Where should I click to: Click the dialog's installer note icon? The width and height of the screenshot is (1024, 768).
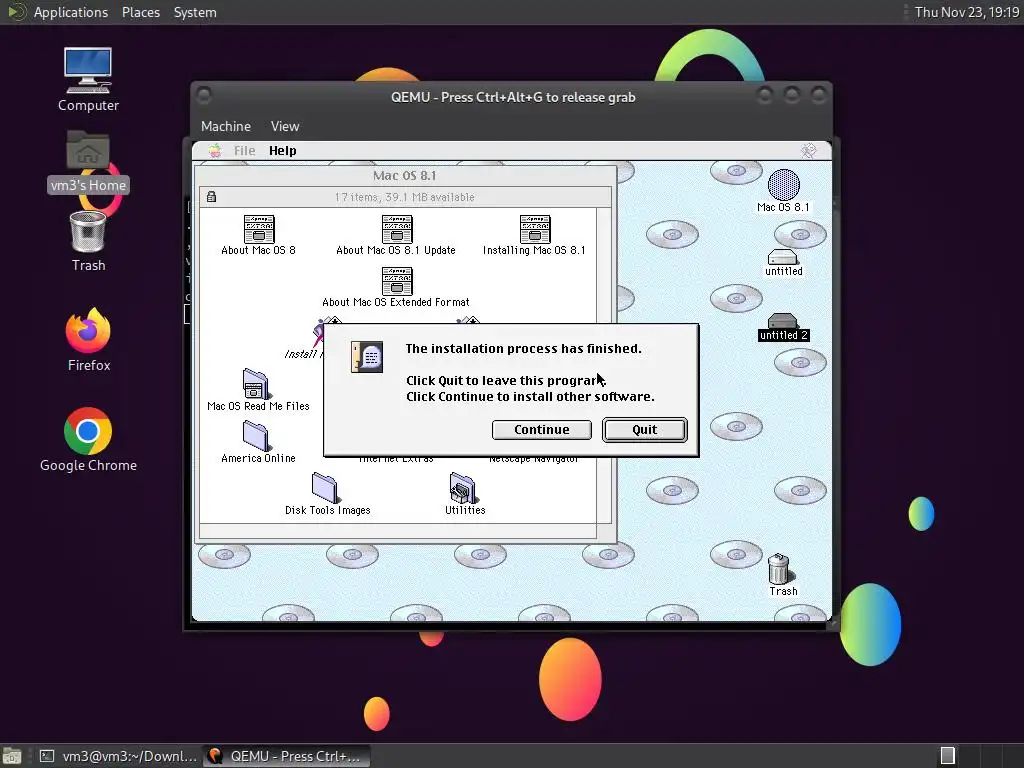coord(366,357)
